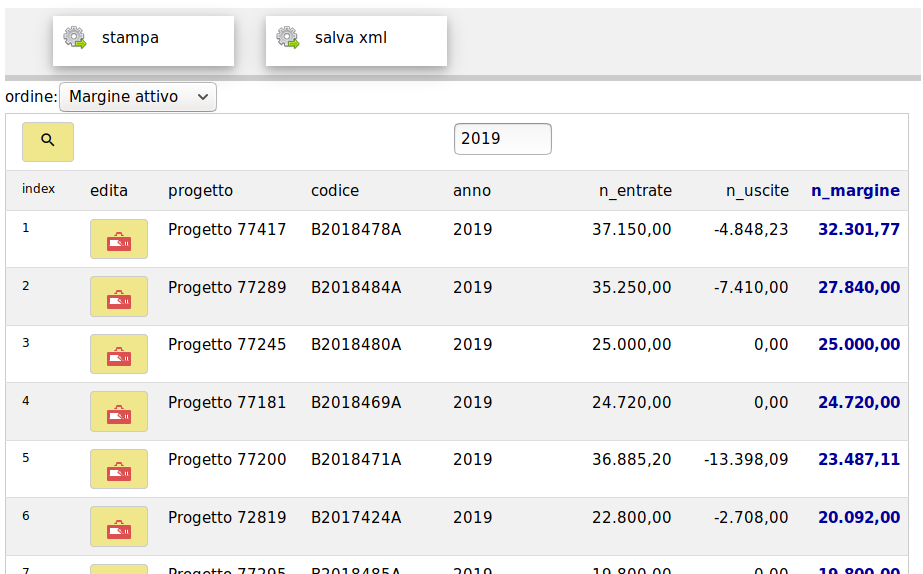Viewport: 923px width, 574px height.
Task: Select the Progetto 77181 name cell
Action: [x=227, y=402]
